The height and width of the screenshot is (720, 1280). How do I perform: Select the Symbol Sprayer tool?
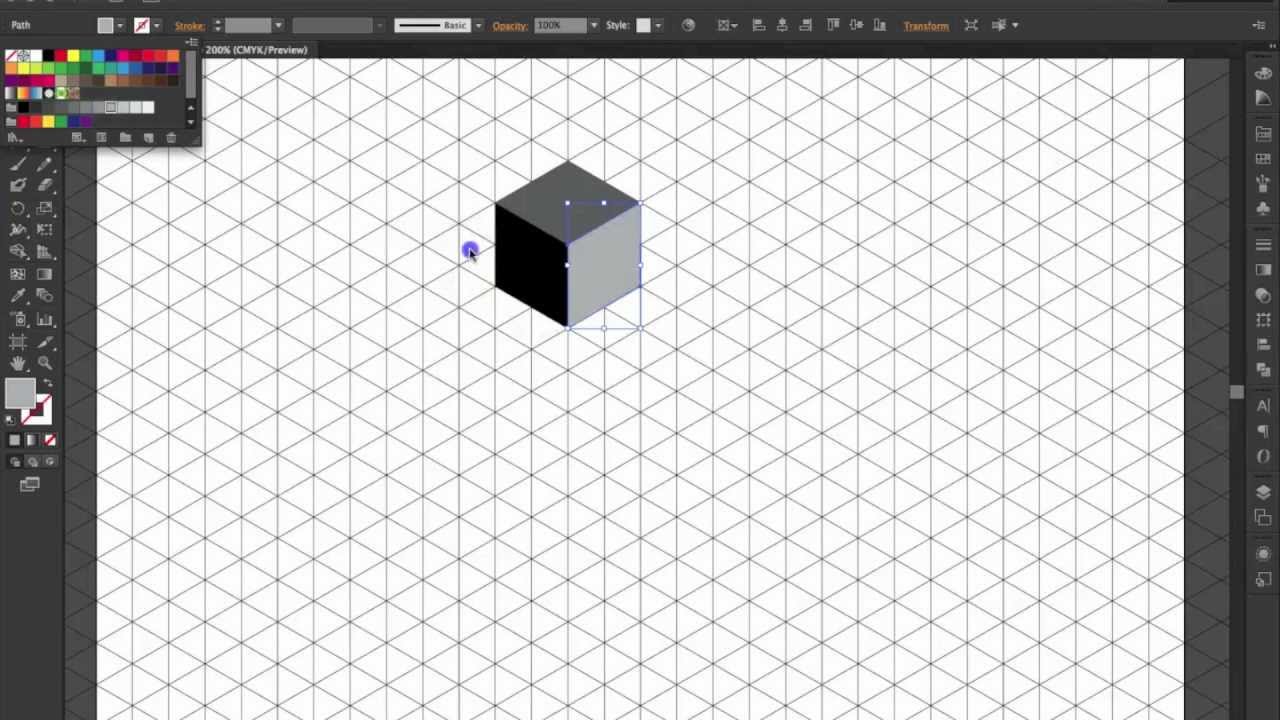click(18, 320)
